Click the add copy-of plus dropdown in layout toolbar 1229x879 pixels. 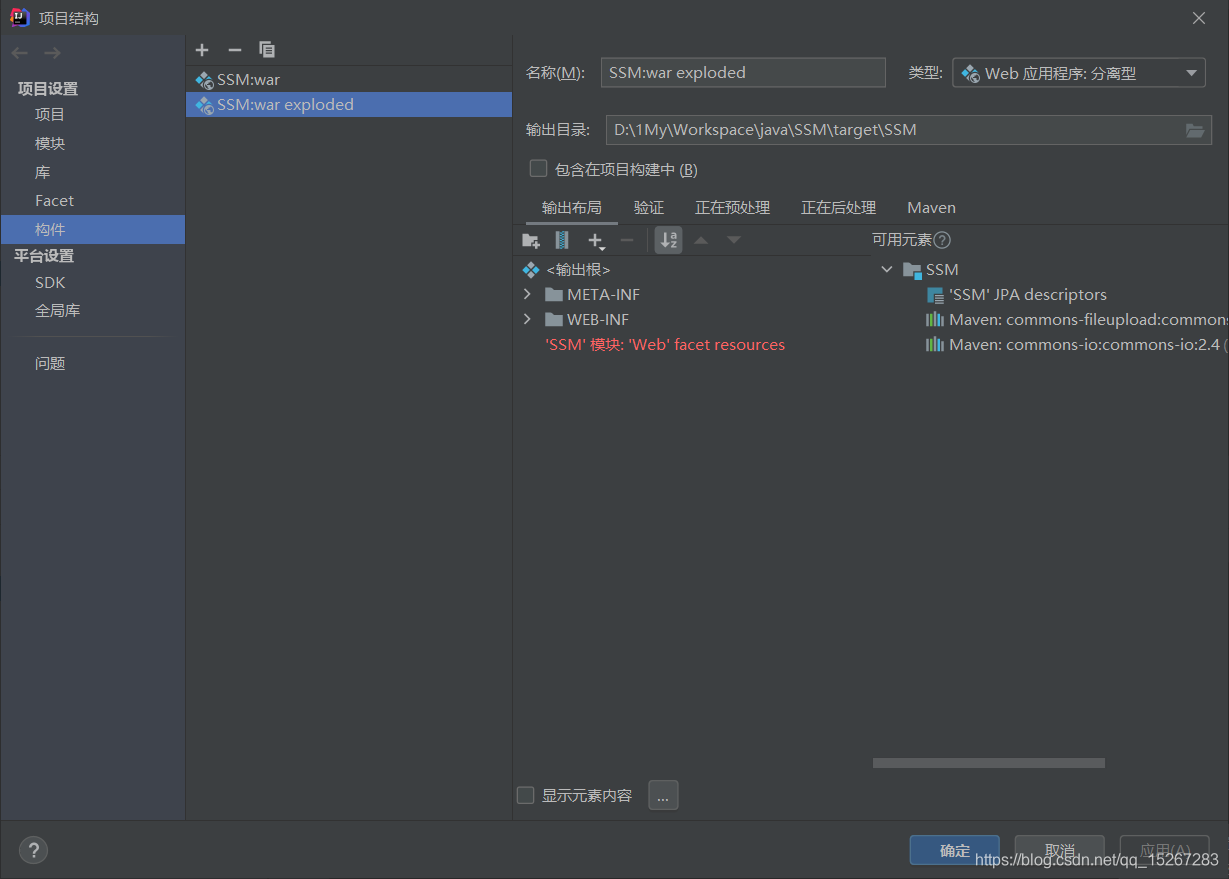596,240
